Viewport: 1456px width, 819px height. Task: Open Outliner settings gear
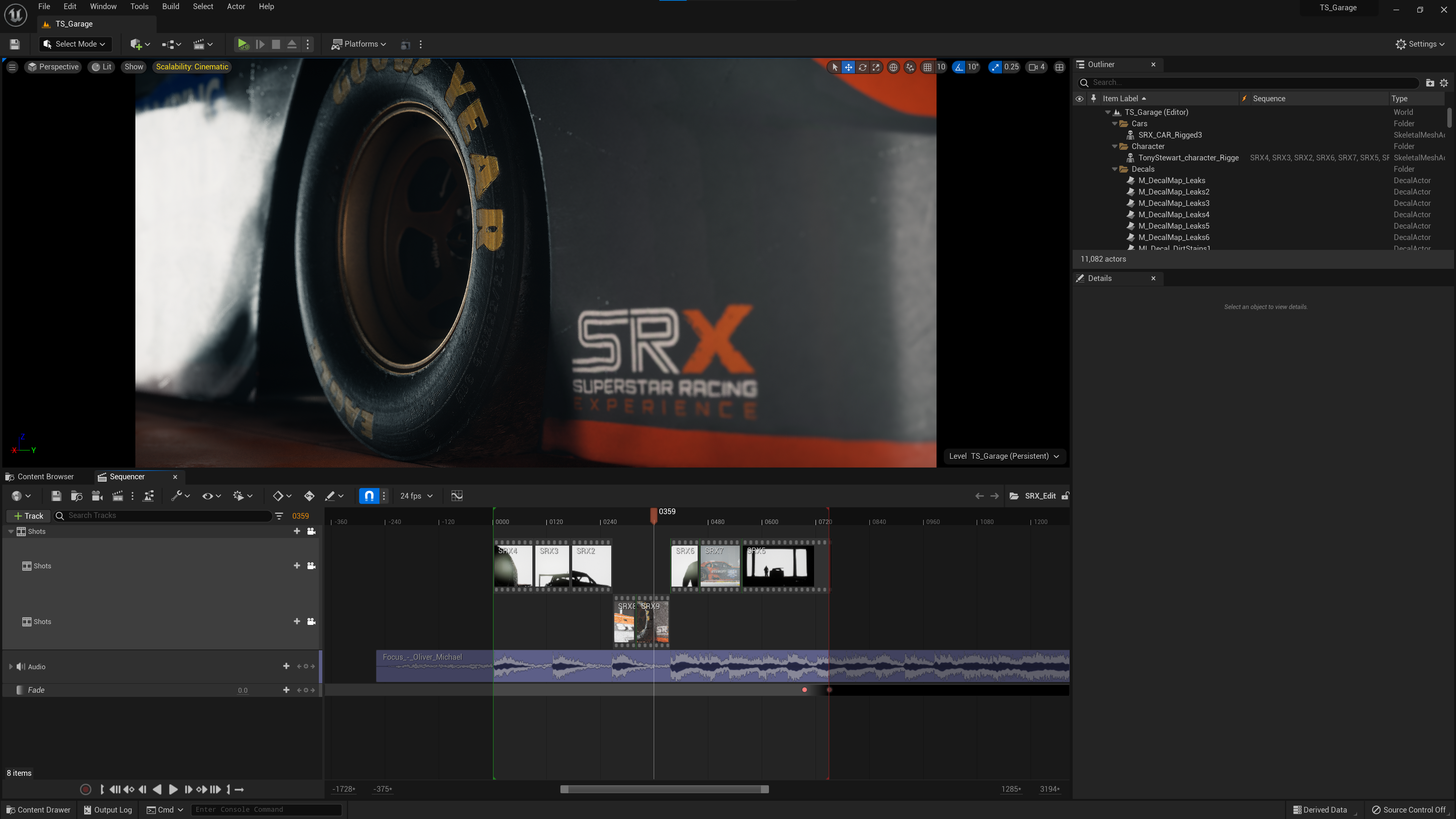[1444, 83]
